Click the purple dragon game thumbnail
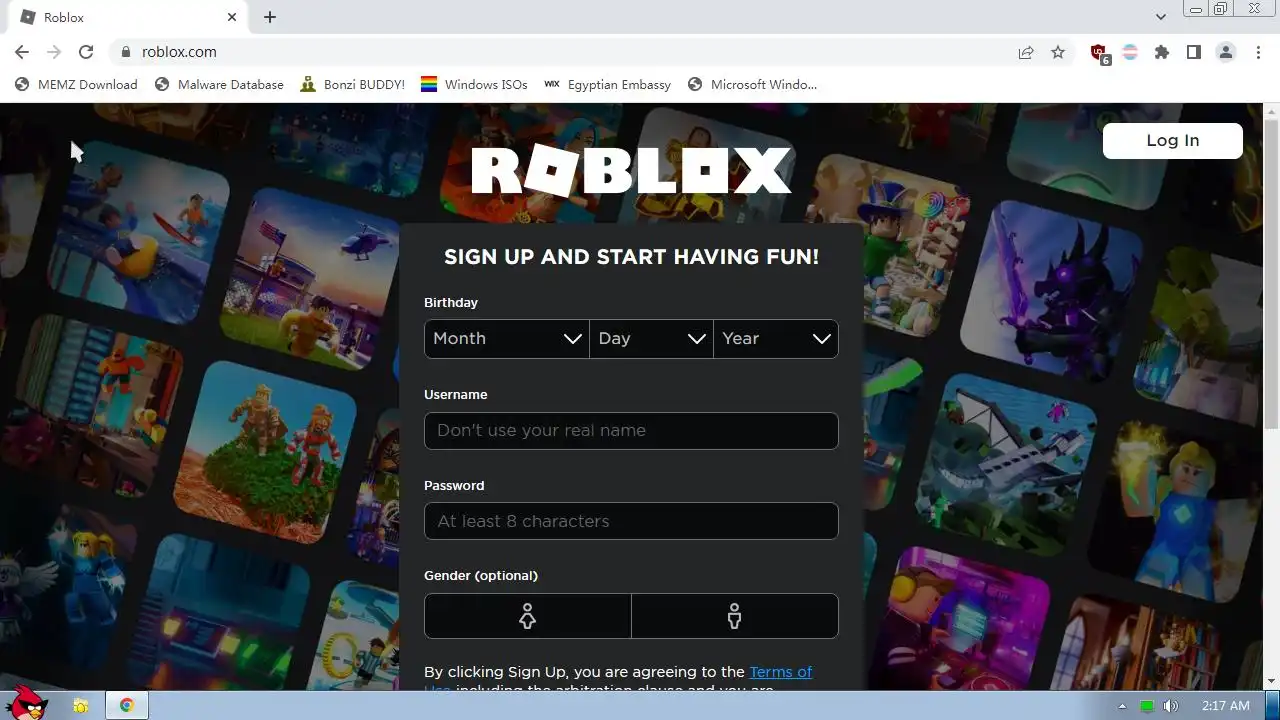This screenshot has height=720, width=1280. (x=1052, y=290)
